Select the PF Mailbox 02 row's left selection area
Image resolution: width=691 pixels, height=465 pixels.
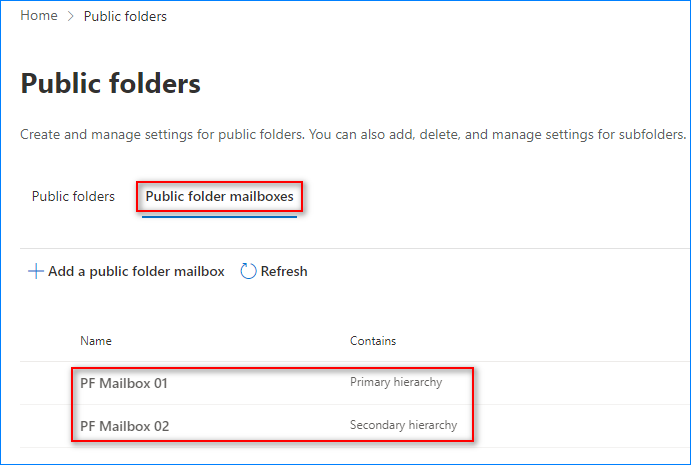coord(46,426)
